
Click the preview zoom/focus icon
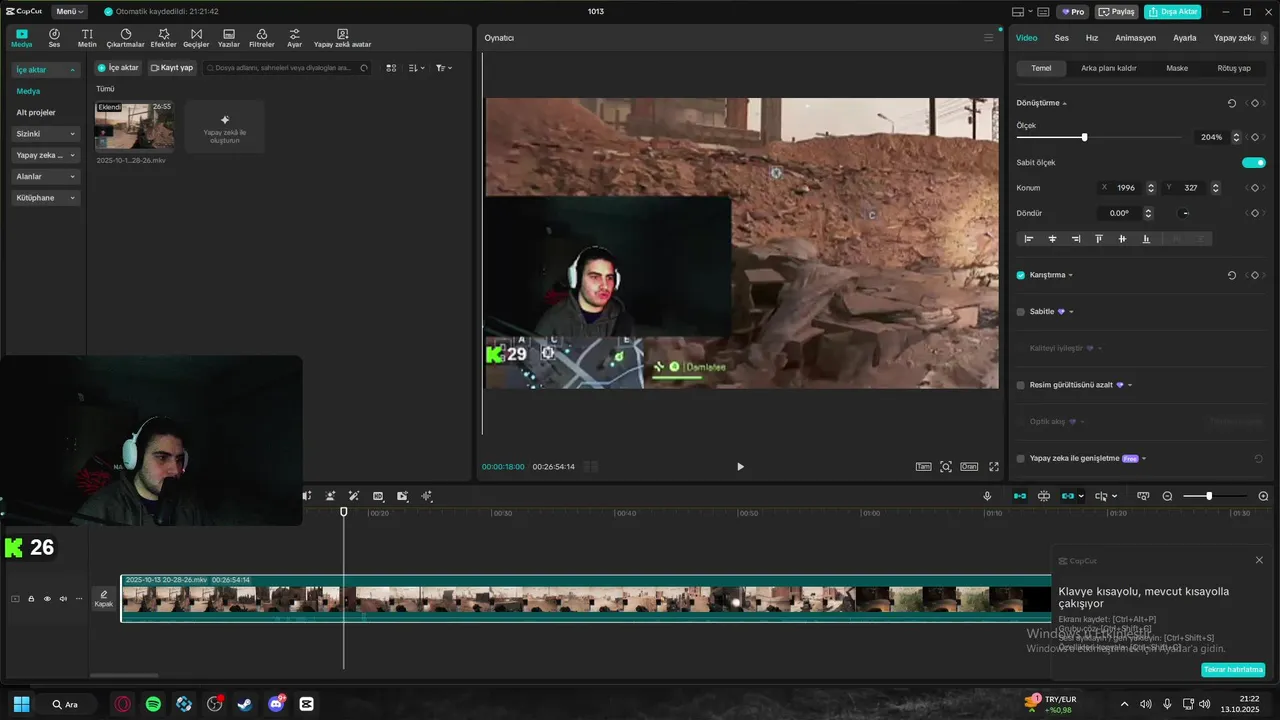(946, 467)
